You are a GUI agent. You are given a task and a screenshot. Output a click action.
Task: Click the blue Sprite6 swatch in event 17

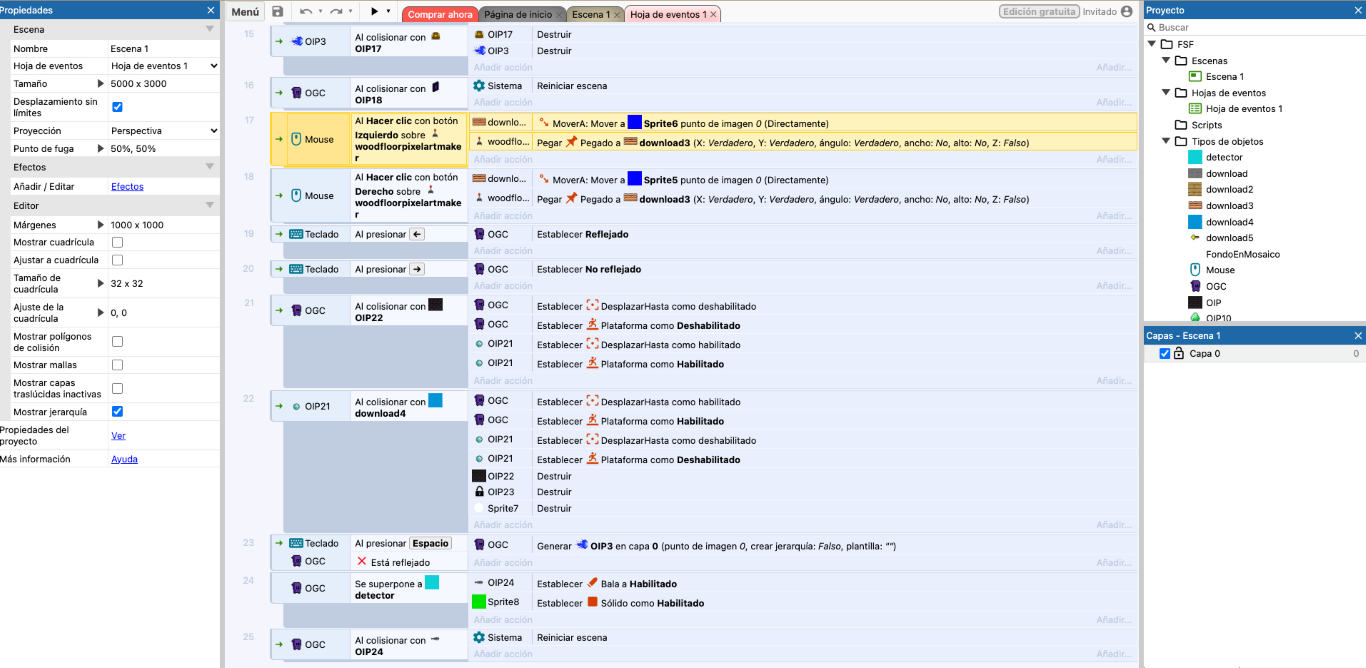pyautogui.click(x=634, y=123)
